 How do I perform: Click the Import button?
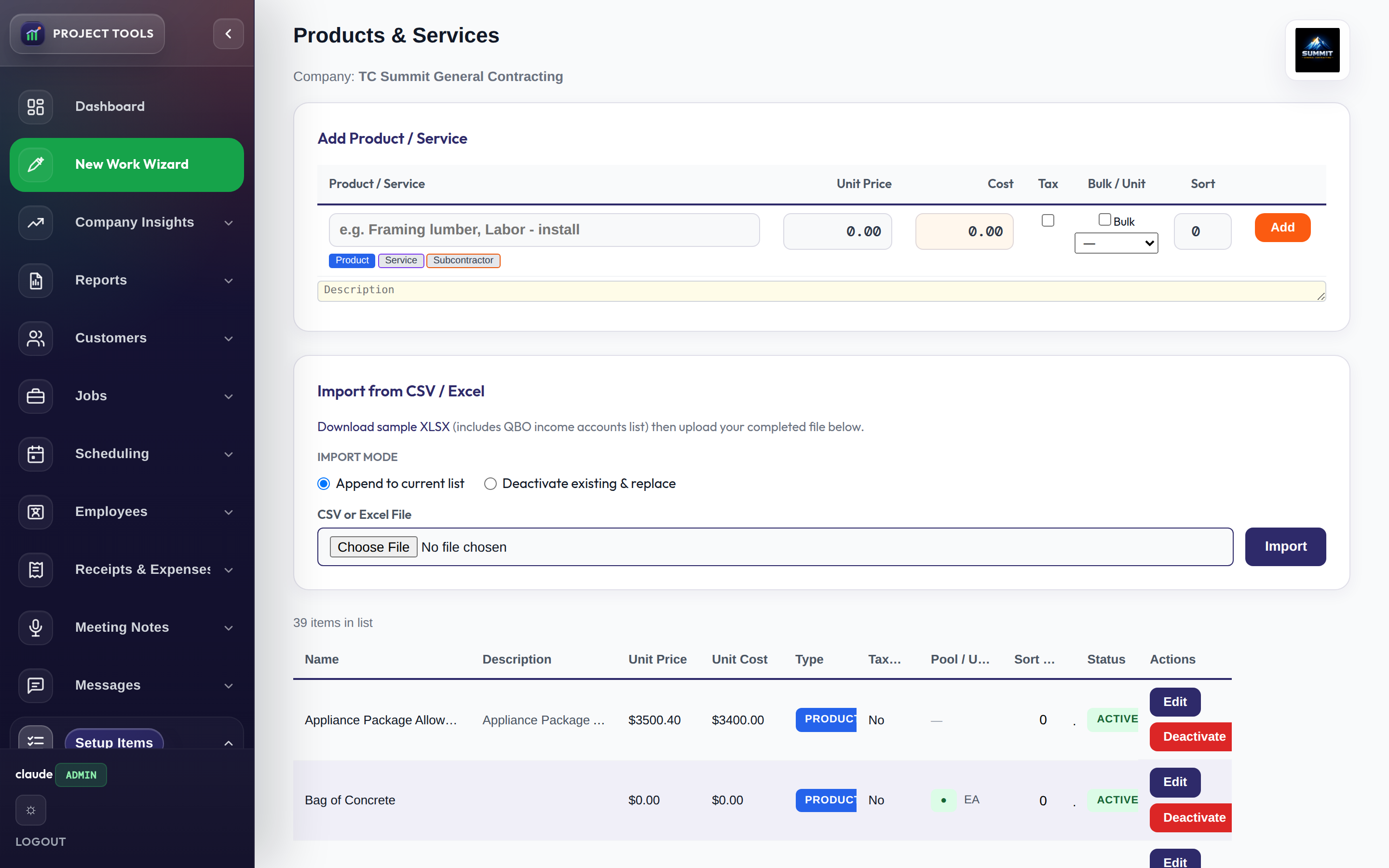(1285, 546)
